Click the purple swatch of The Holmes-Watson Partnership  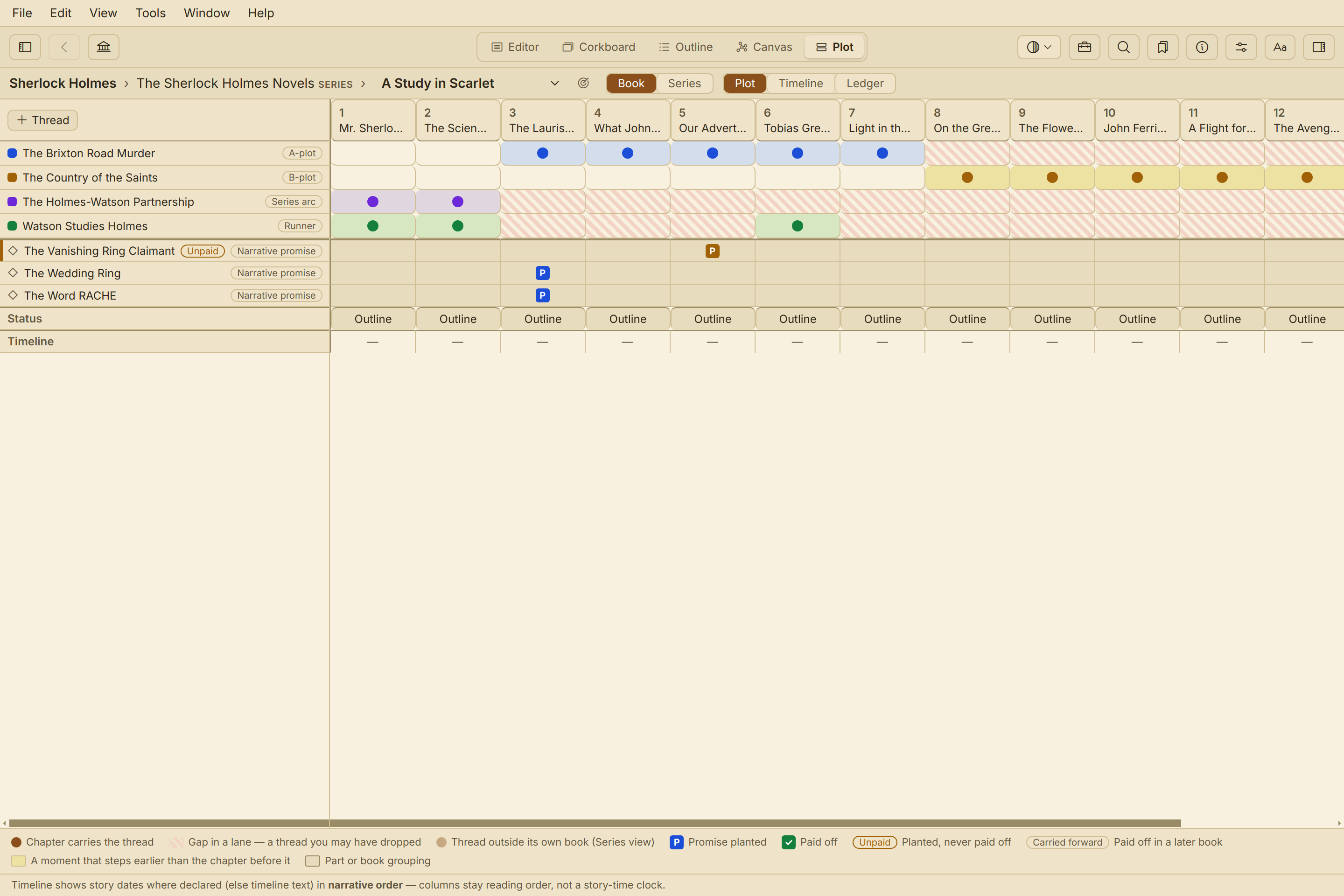(x=12, y=202)
